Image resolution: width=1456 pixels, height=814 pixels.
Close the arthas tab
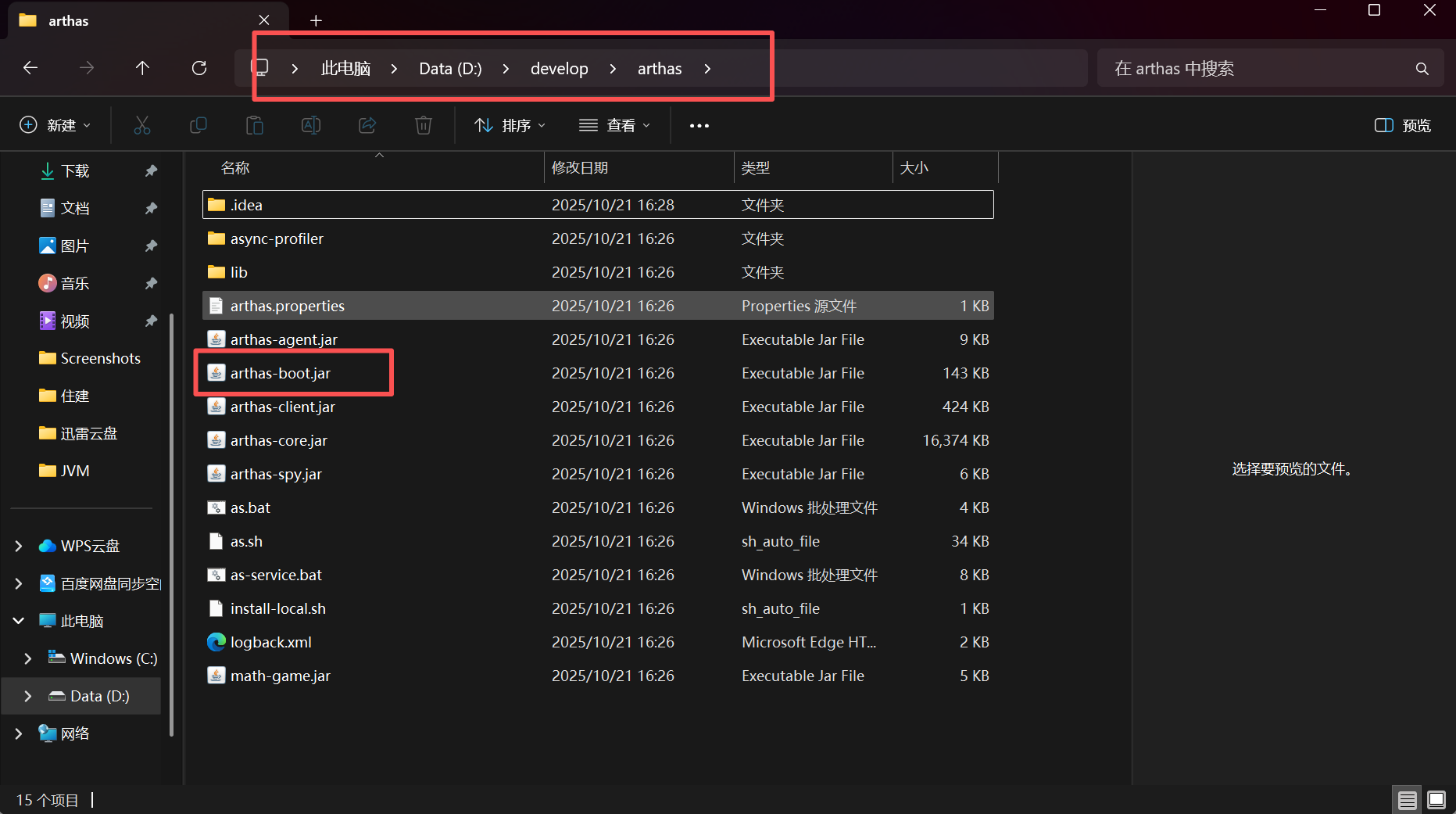264,20
